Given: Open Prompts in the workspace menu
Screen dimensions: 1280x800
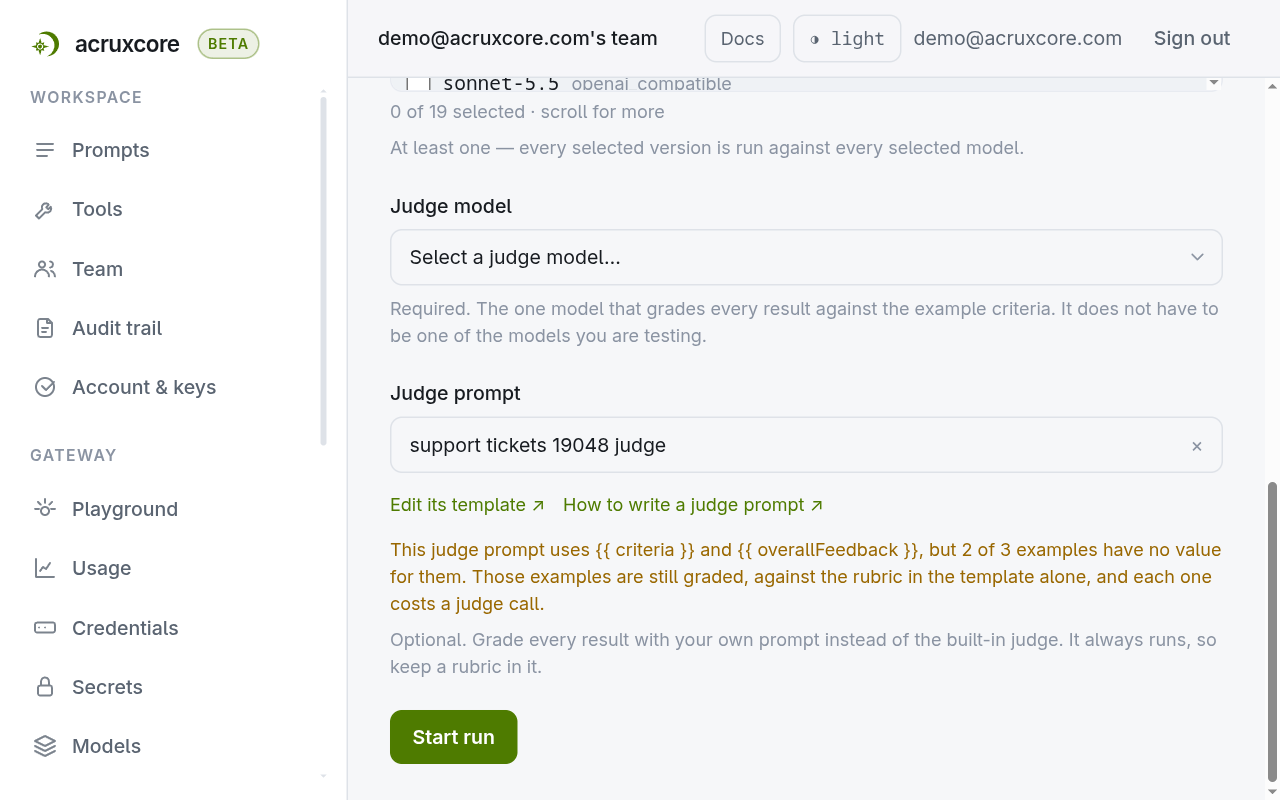Looking at the screenshot, I should point(111,150).
